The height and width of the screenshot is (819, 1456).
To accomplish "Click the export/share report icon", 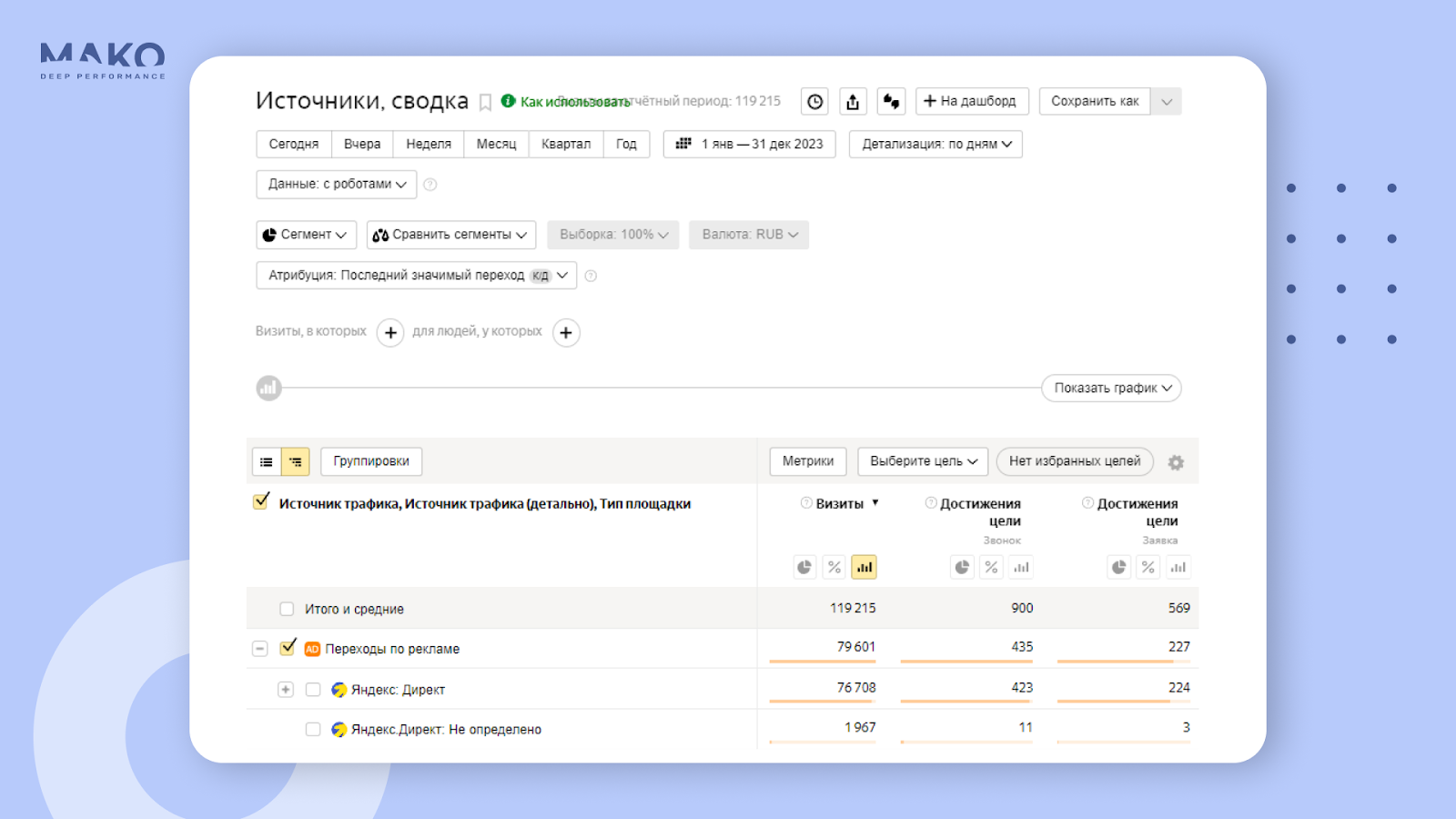I will tap(853, 102).
